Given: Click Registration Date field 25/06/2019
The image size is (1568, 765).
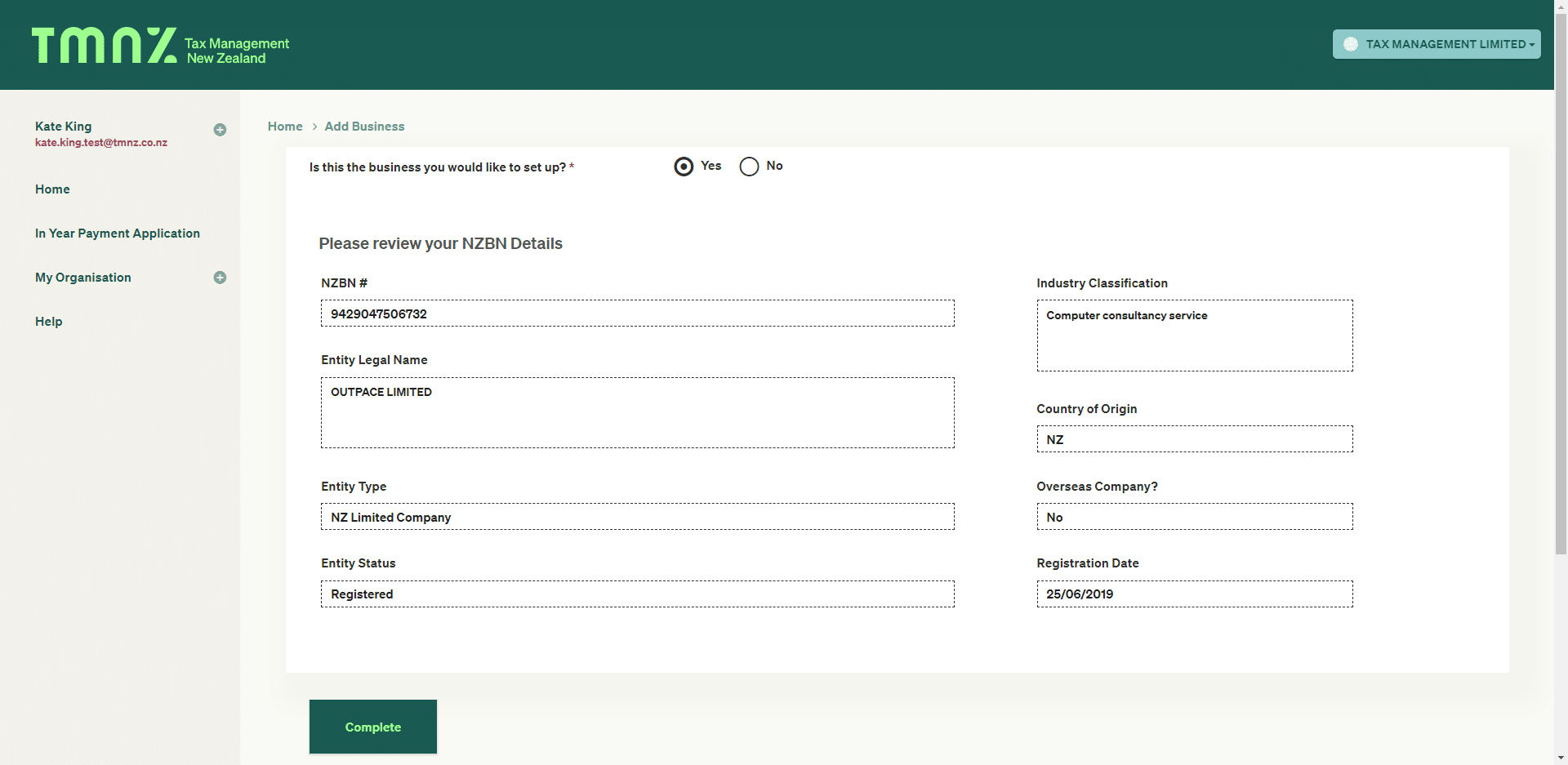Looking at the screenshot, I should (x=1195, y=594).
